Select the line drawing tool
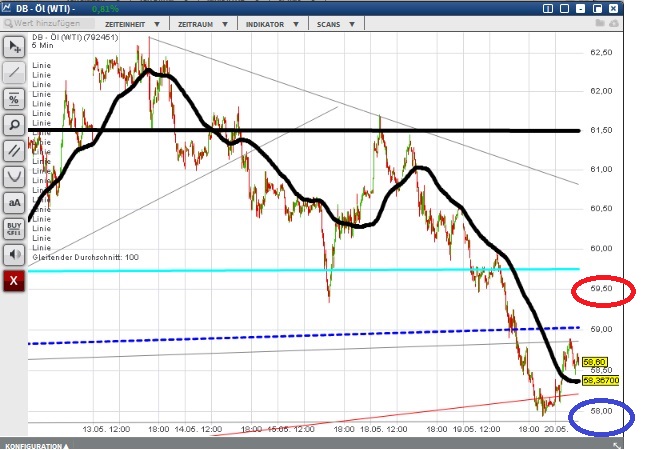 [14, 73]
